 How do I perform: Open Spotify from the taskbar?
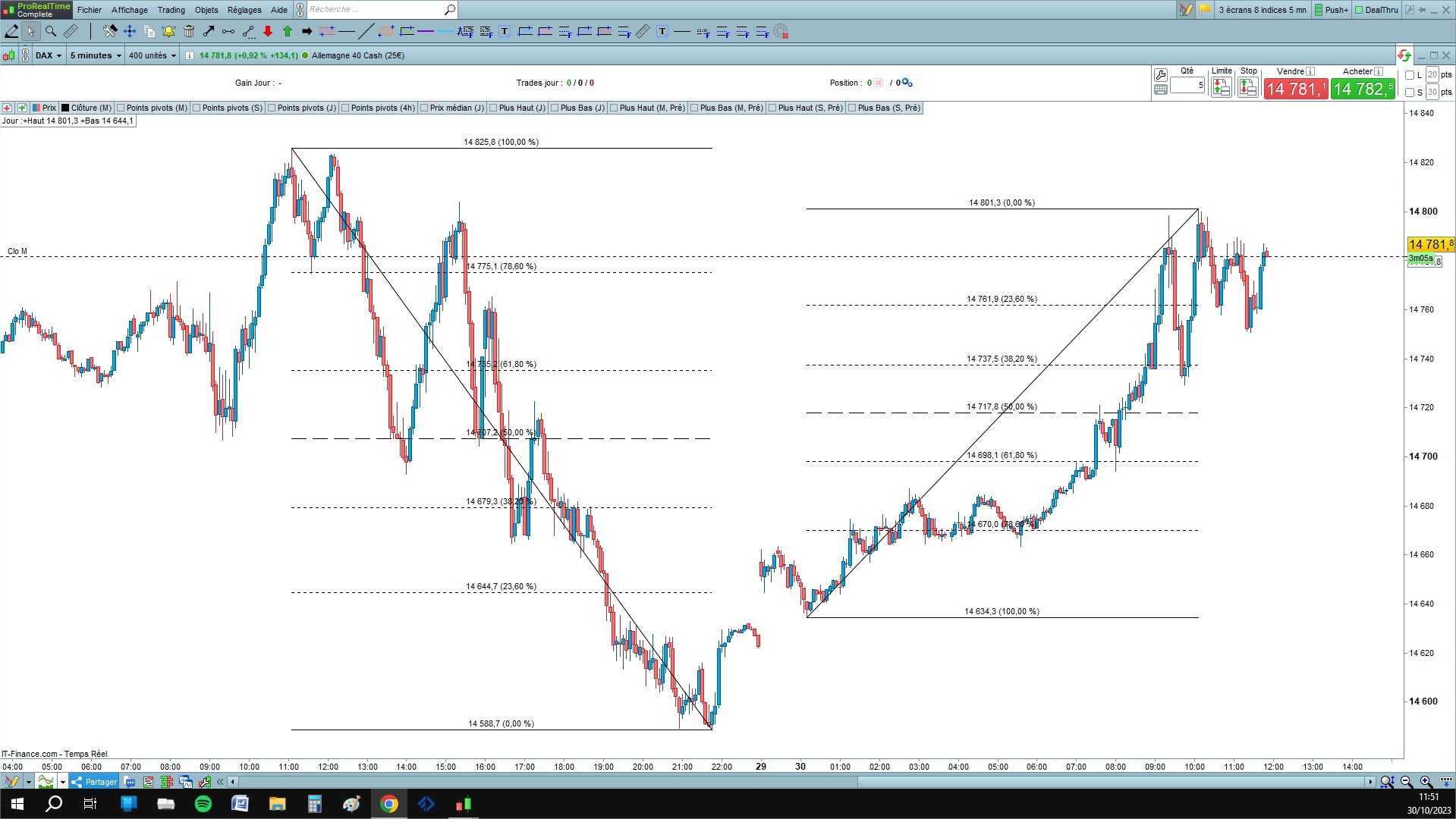[x=203, y=804]
